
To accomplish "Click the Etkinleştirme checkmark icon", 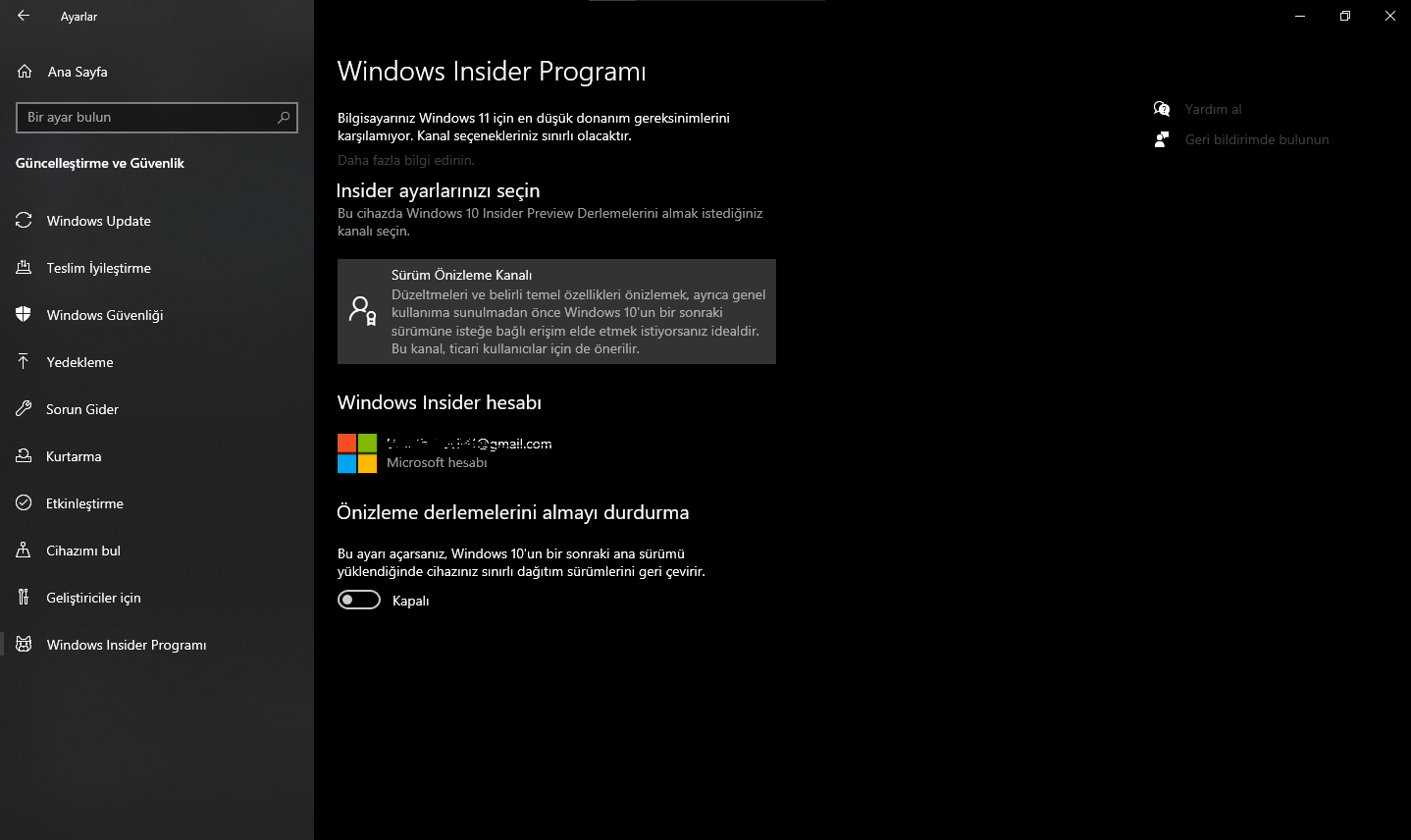I will click(x=24, y=503).
